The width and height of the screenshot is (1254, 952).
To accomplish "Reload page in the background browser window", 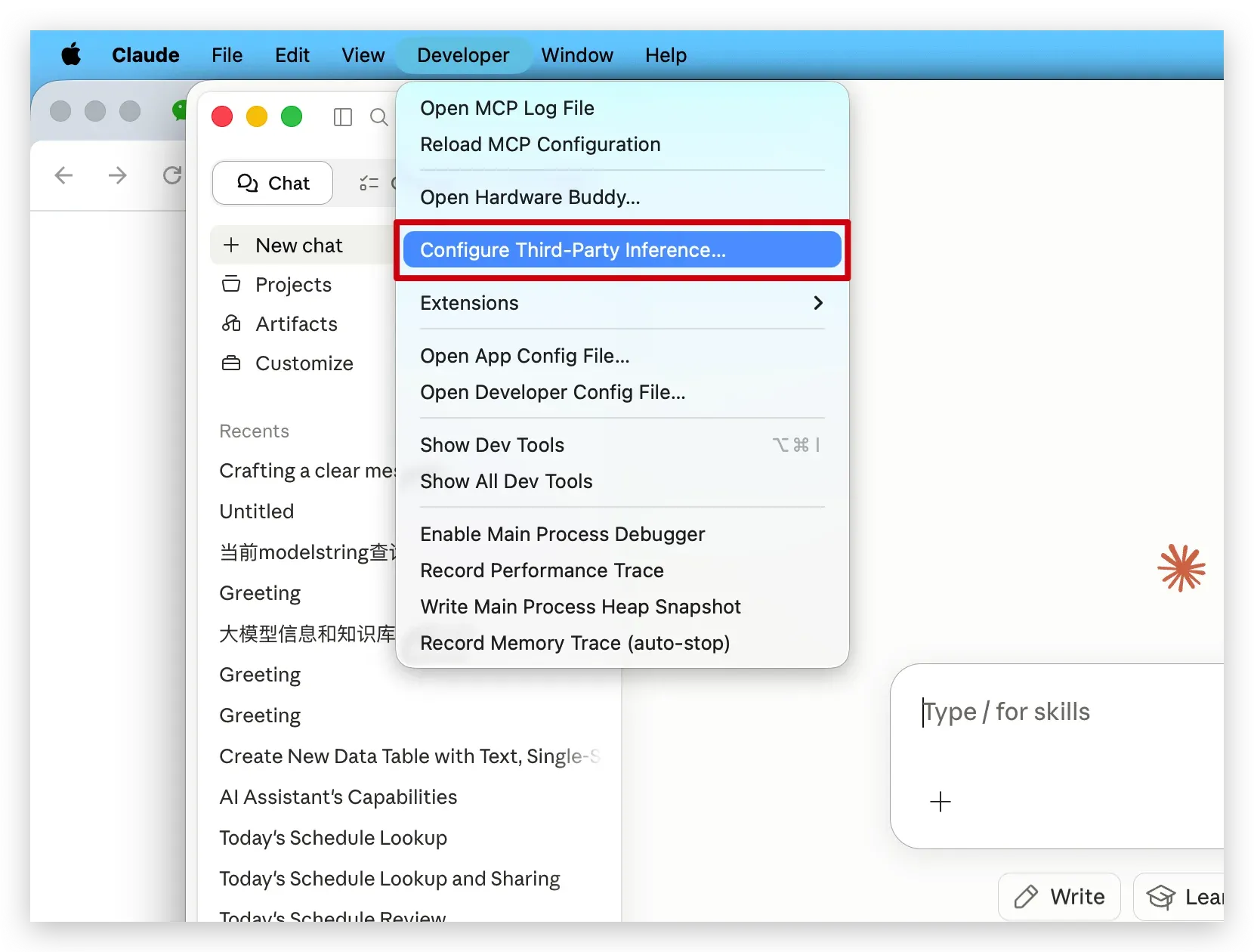I will 172,175.
